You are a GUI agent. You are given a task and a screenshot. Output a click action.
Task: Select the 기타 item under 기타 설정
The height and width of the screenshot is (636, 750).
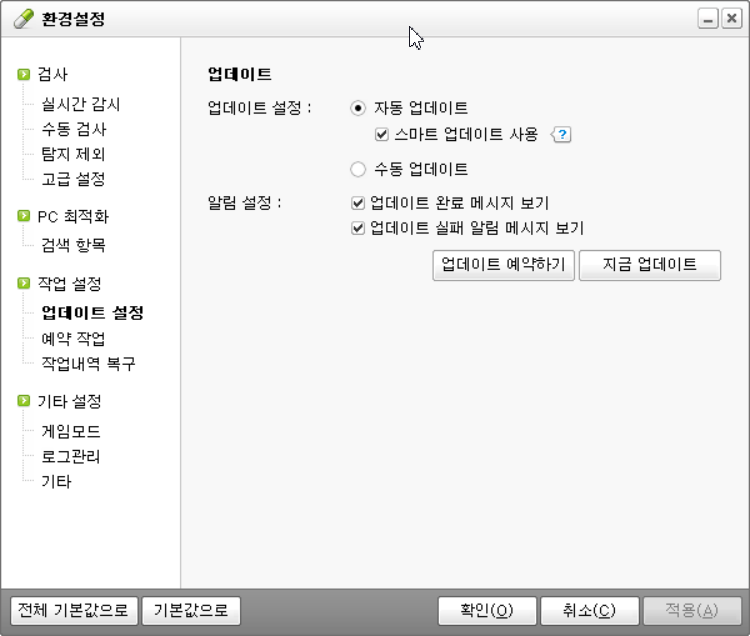coord(56,482)
